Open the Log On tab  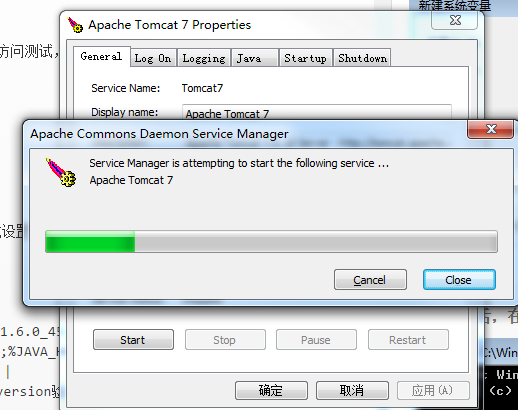(x=153, y=58)
